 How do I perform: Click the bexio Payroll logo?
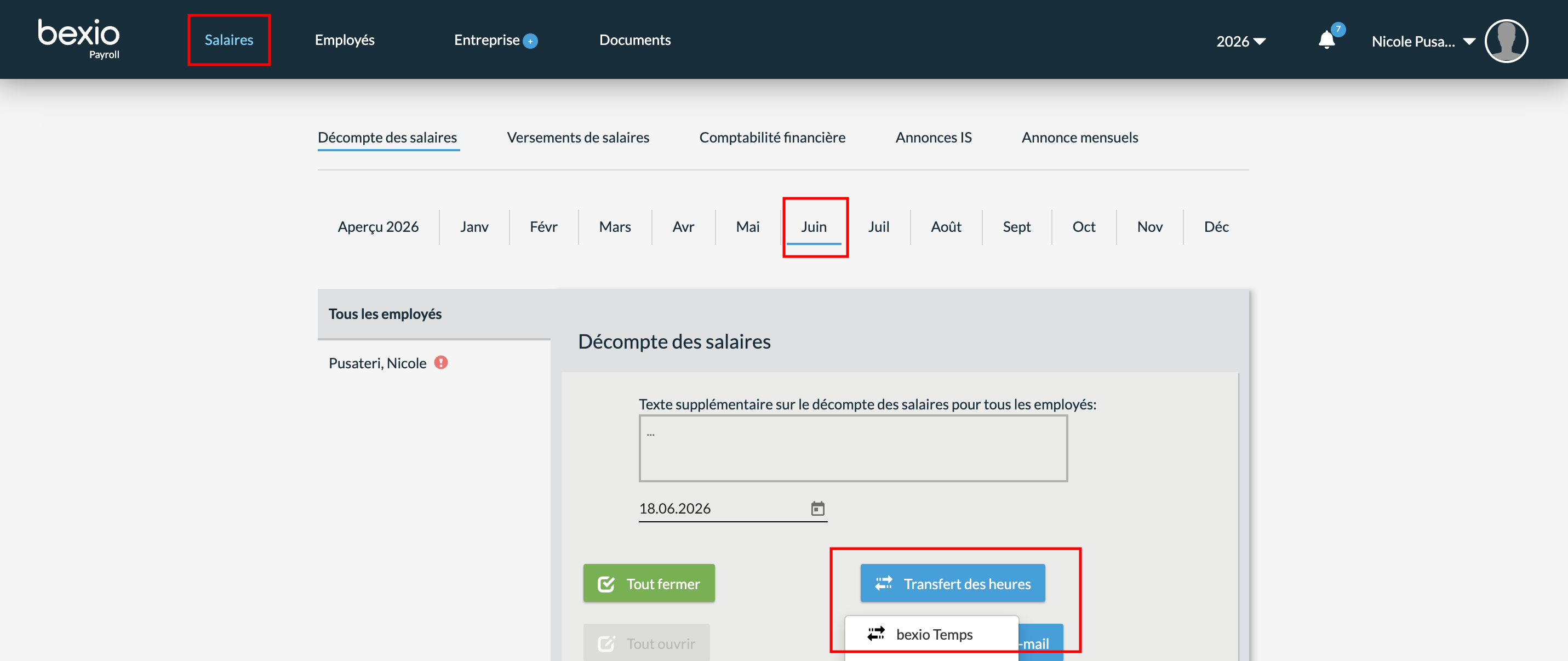point(78,39)
